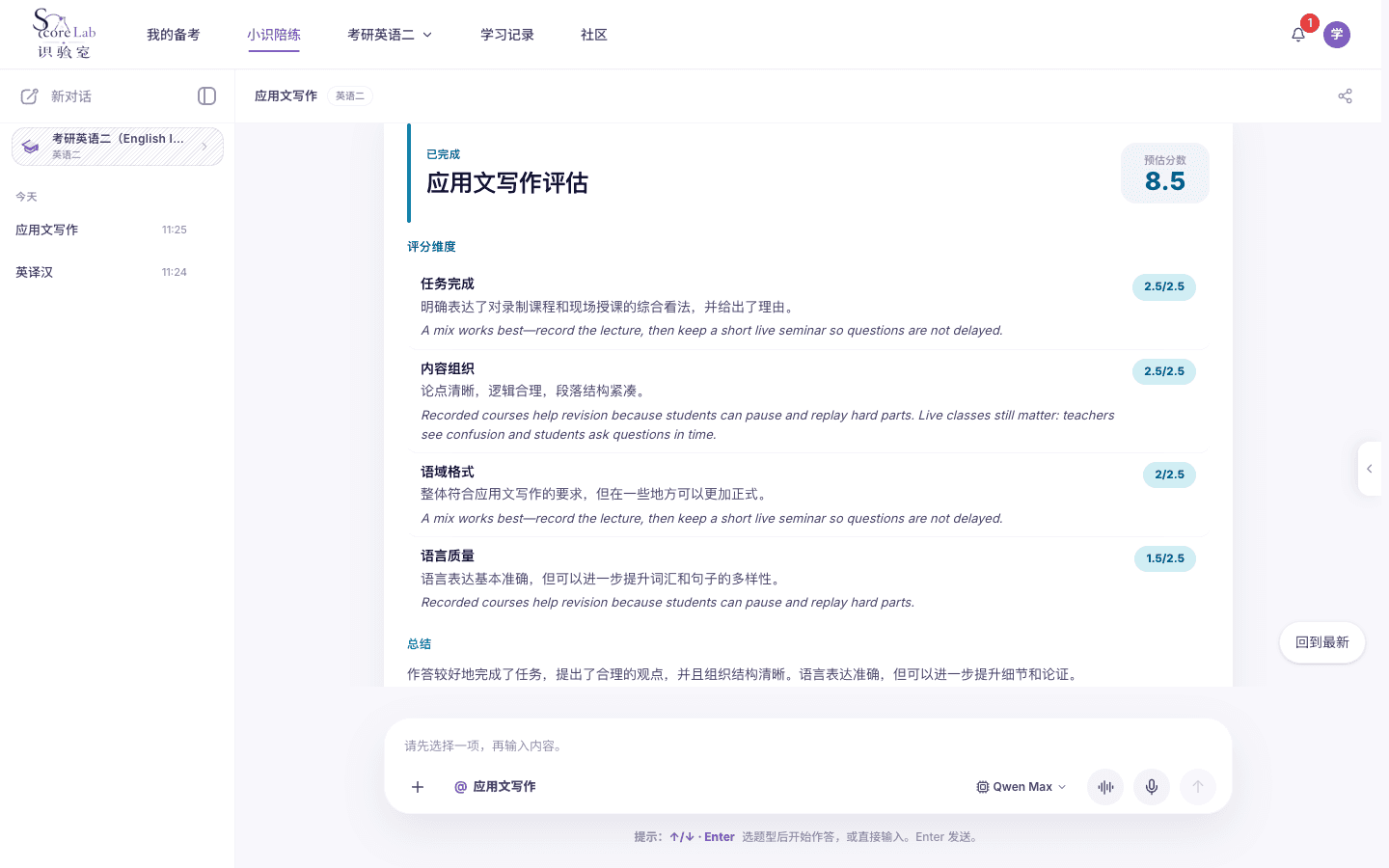Click the 任务完成 2.5/2.5 score badge
The width and height of the screenshot is (1389, 868).
(x=1164, y=286)
